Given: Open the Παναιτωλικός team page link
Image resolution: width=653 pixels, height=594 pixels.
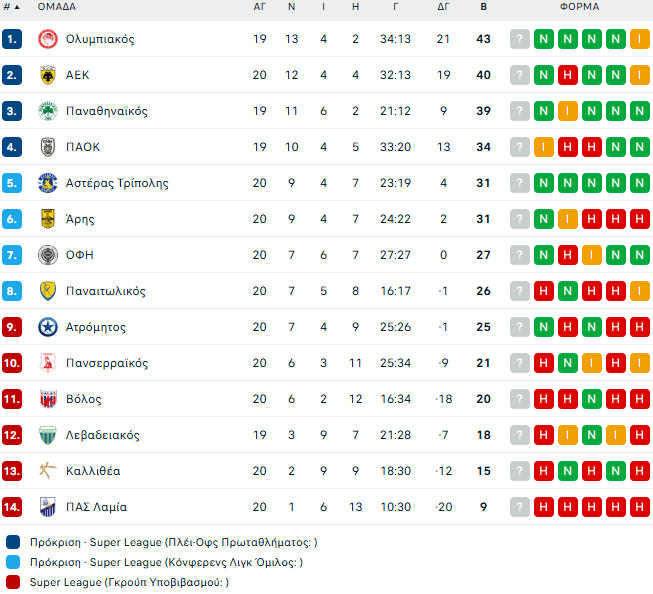Looking at the screenshot, I should tap(105, 291).
